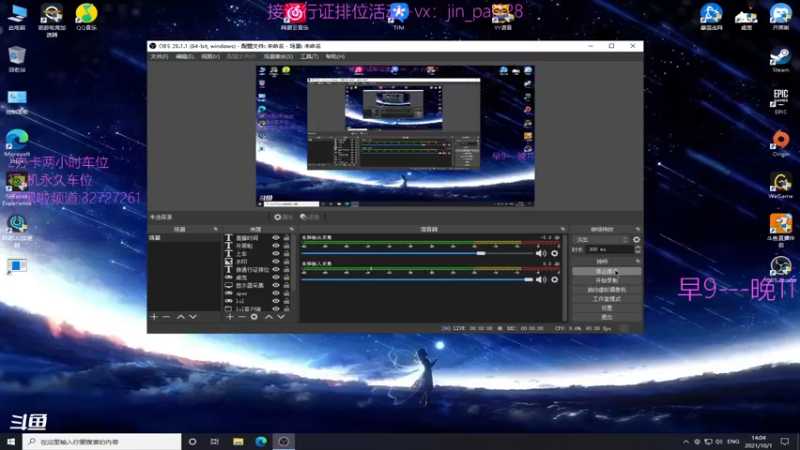Start the virtual camera (启动虚拟摄像机)
Screen dimensions: 800x450
[607, 290]
